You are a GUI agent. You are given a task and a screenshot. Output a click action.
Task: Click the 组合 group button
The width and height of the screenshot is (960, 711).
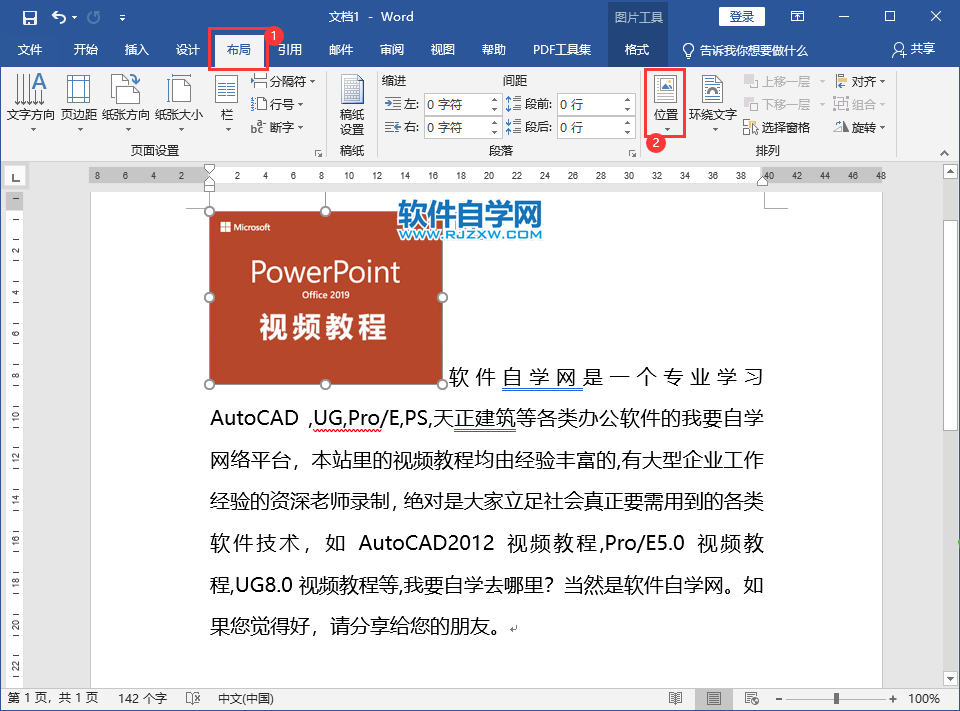(x=860, y=104)
